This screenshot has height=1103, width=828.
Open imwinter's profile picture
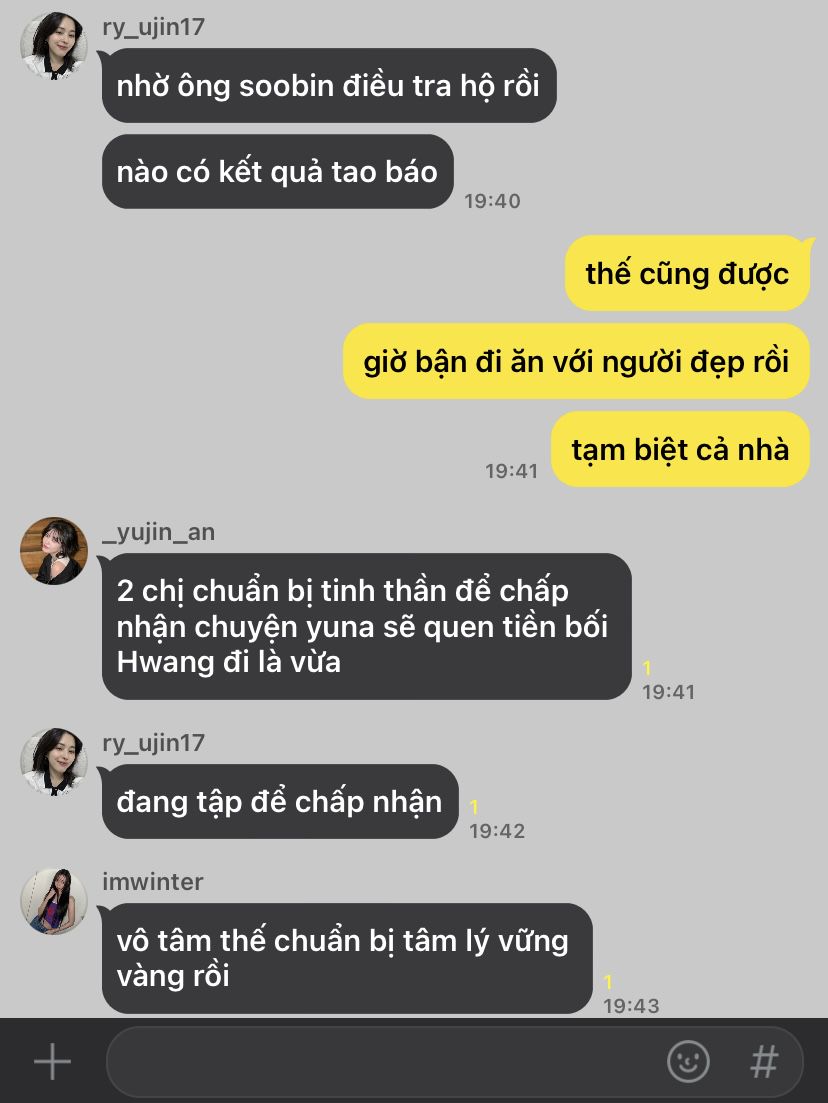[x=54, y=901]
